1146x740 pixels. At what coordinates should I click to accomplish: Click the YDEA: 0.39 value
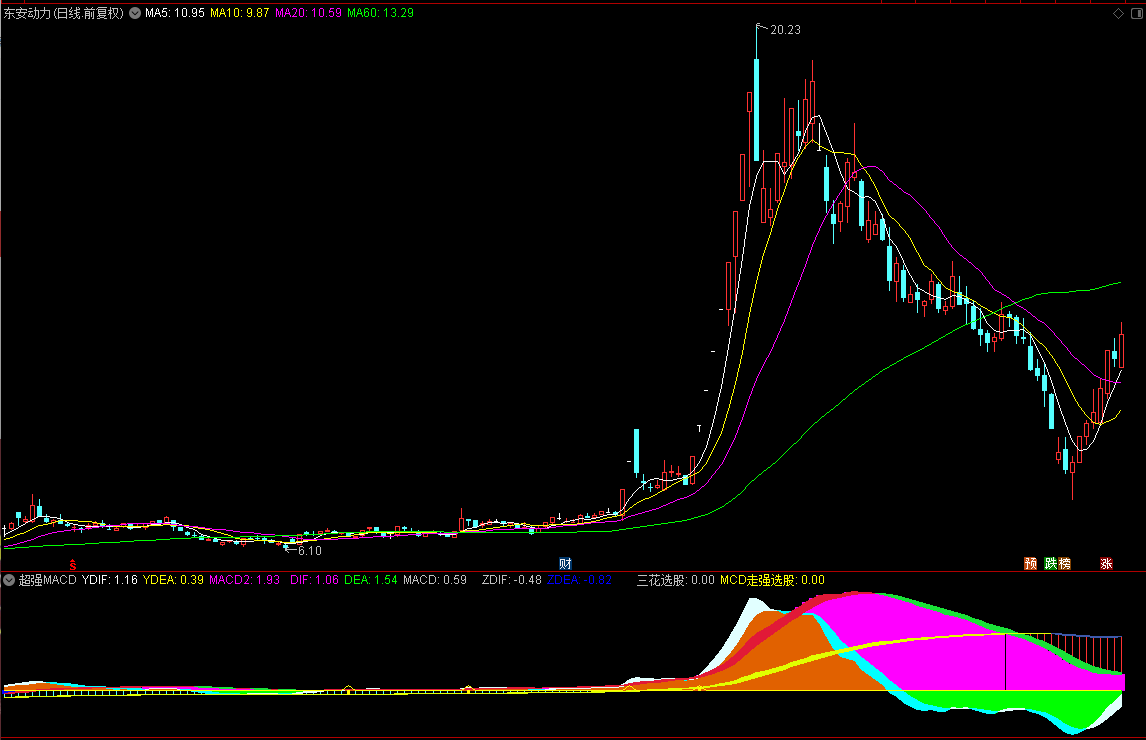pyautogui.click(x=173, y=580)
